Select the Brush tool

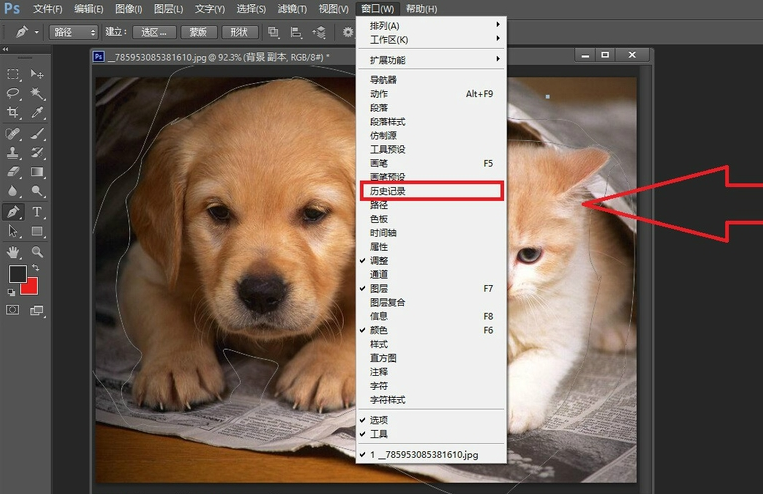tap(37, 133)
